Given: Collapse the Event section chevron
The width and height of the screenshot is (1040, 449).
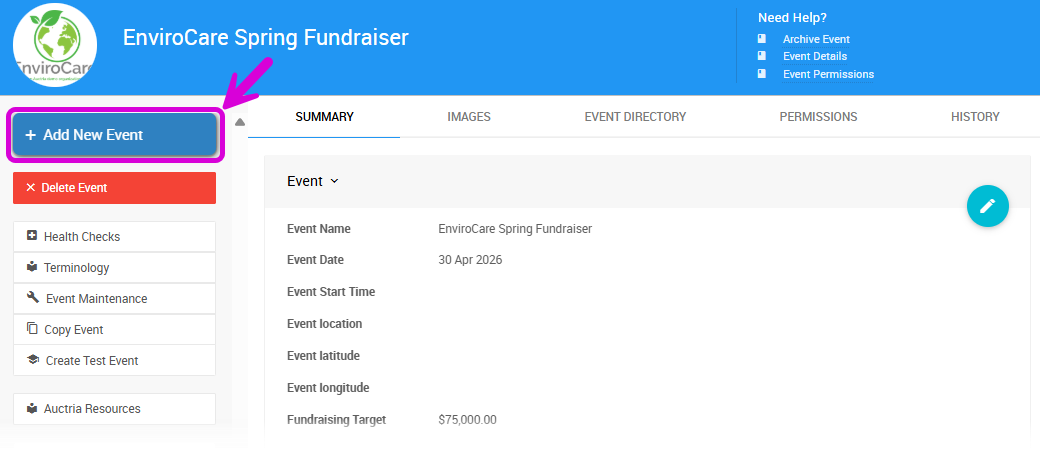Looking at the screenshot, I should click(x=334, y=181).
